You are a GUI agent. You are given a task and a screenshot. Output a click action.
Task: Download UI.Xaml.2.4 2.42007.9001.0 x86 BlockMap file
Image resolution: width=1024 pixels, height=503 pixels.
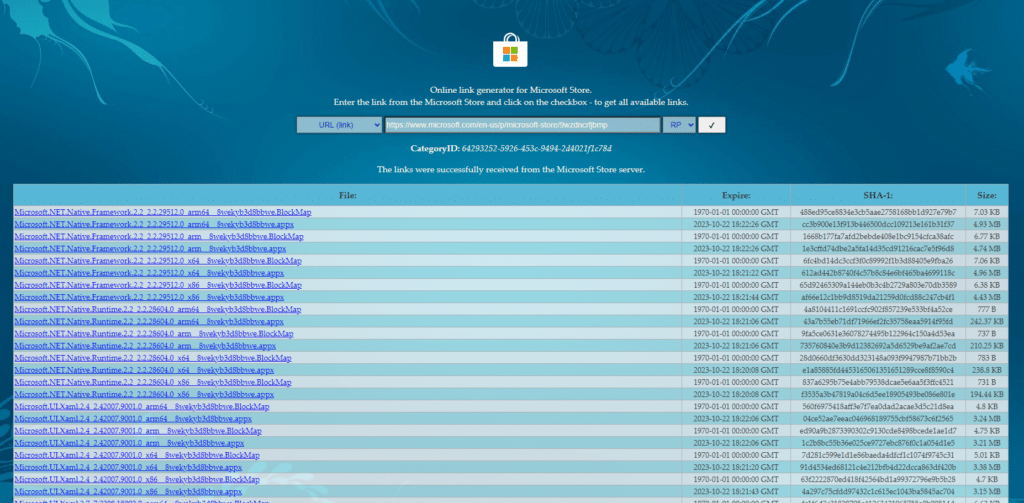[x=137, y=479]
